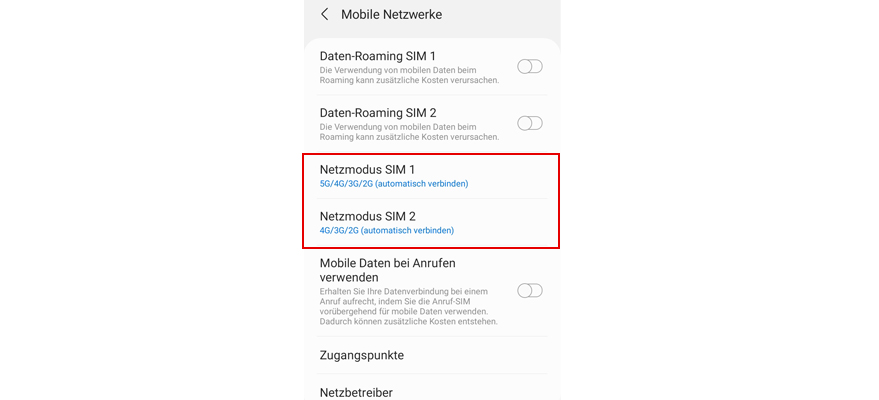Tap the Netzmodus SIM 1 title
Screen dimensions: 879x400
click(367, 169)
